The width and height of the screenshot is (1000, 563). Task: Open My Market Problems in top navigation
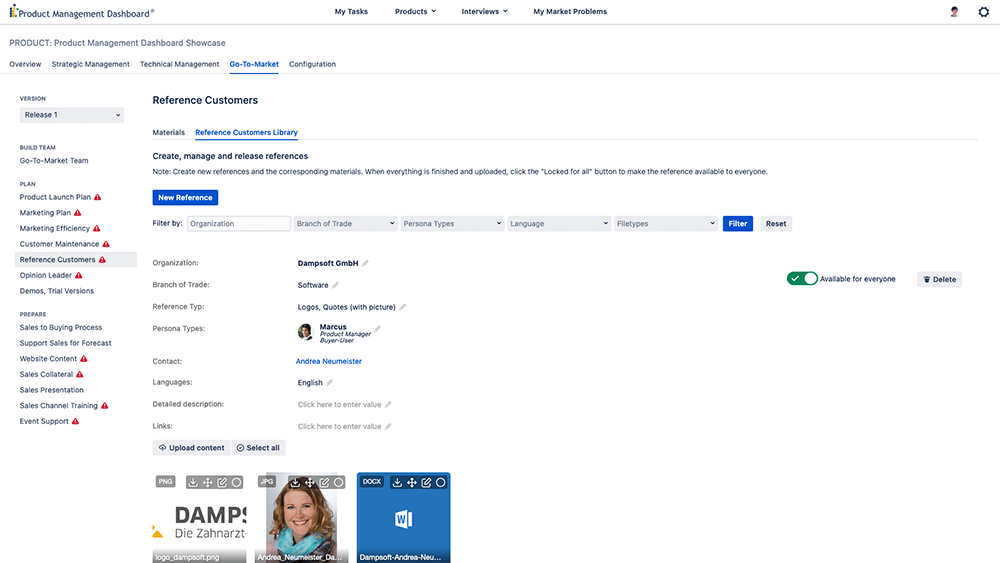coord(570,11)
